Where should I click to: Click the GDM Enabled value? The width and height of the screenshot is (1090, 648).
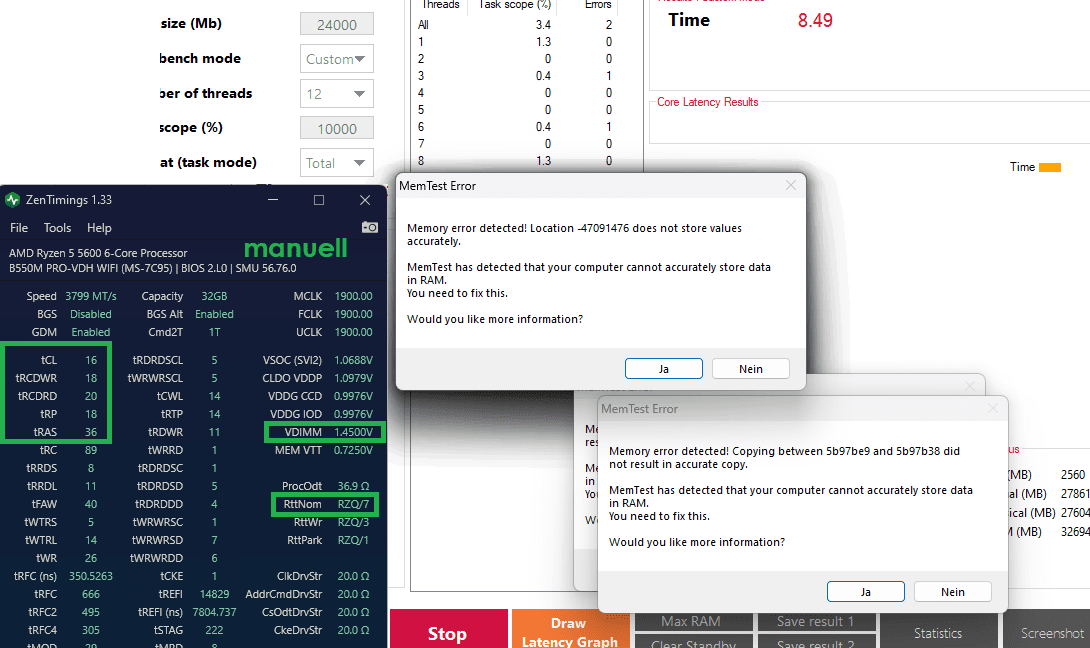(x=90, y=332)
